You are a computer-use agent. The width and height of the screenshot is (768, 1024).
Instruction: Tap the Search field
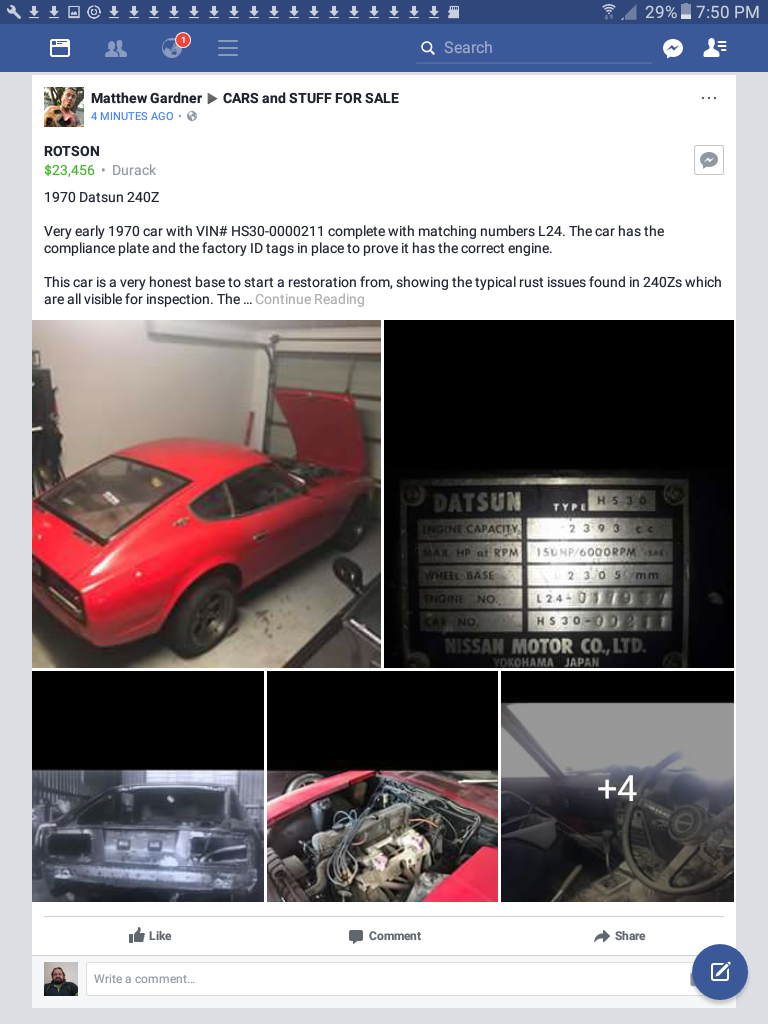click(x=534, y=48)
